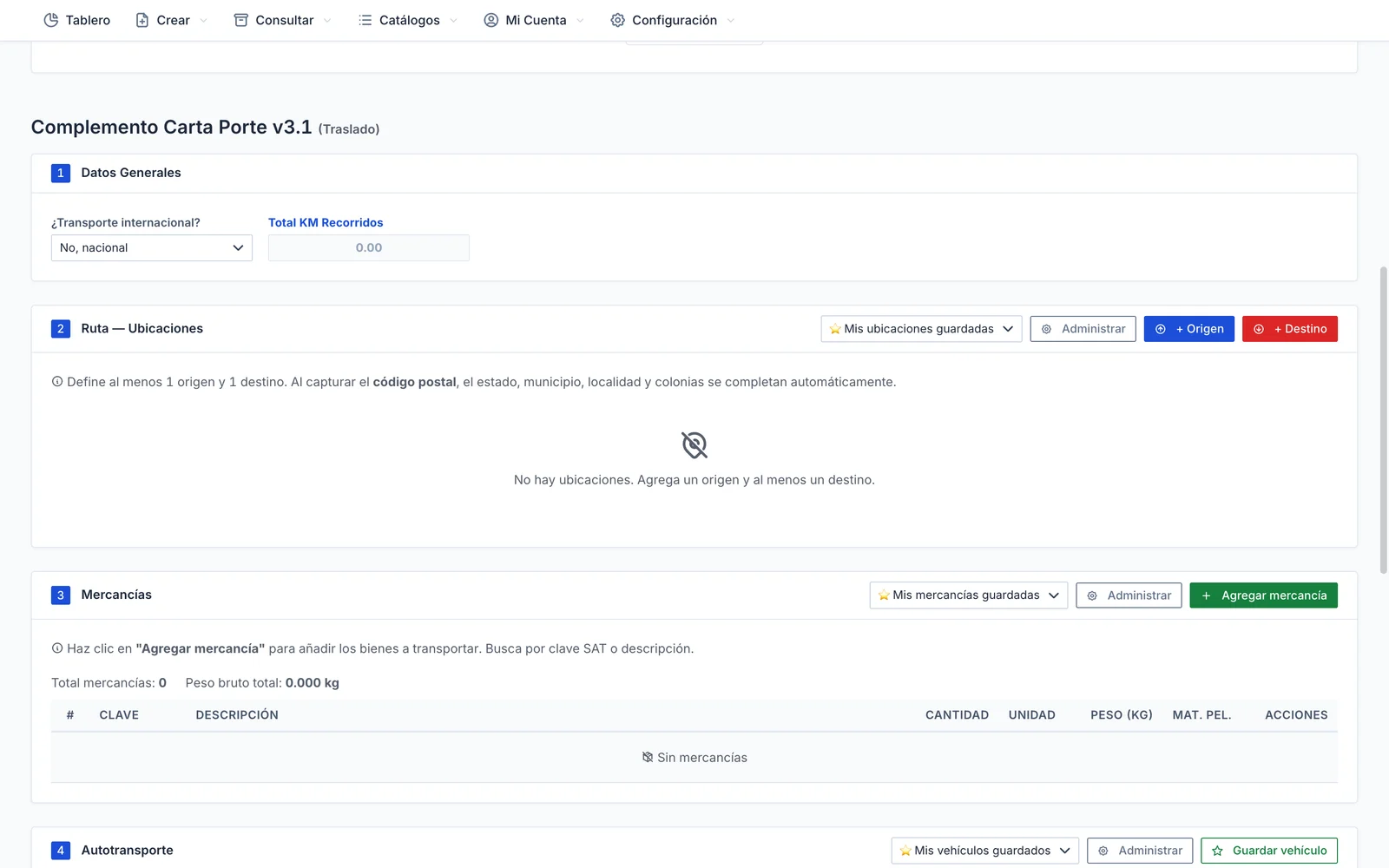The image size is (1389, 868).
Task: Click the info icon beside Define al menos
Action: click(x=57, y=382)
